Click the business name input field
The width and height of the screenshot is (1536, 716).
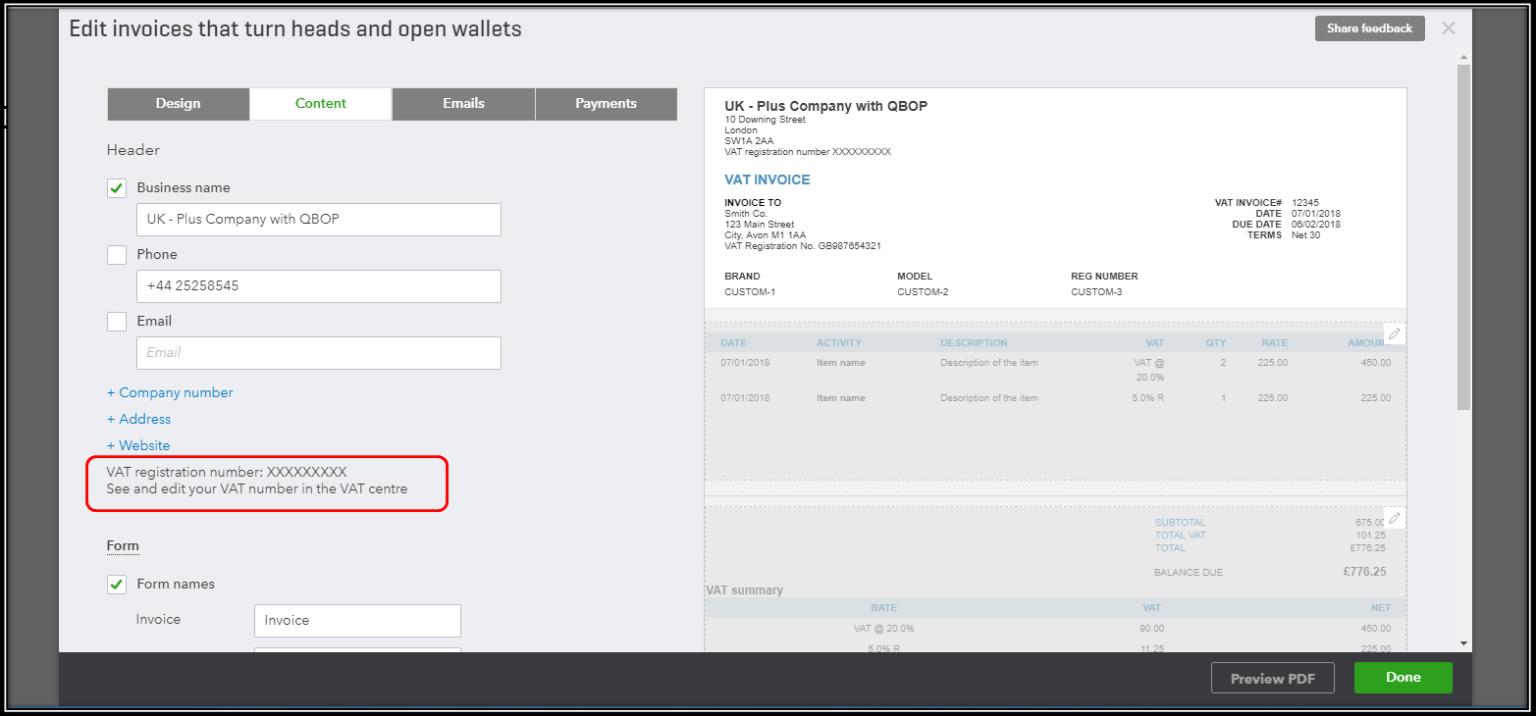[318, 219]
